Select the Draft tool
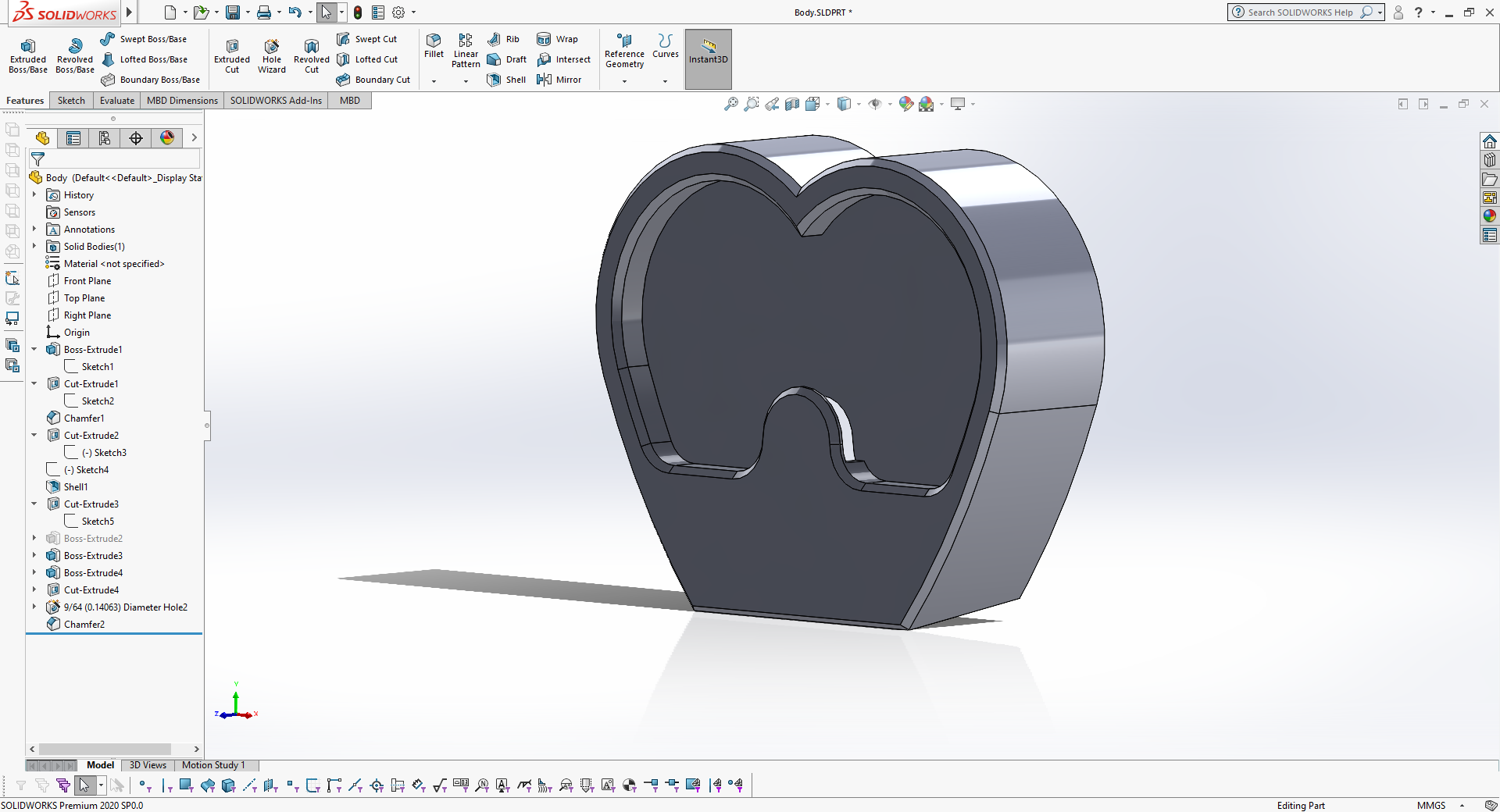This screenshot has width=1500, height=812. click(x=506, y=59)
